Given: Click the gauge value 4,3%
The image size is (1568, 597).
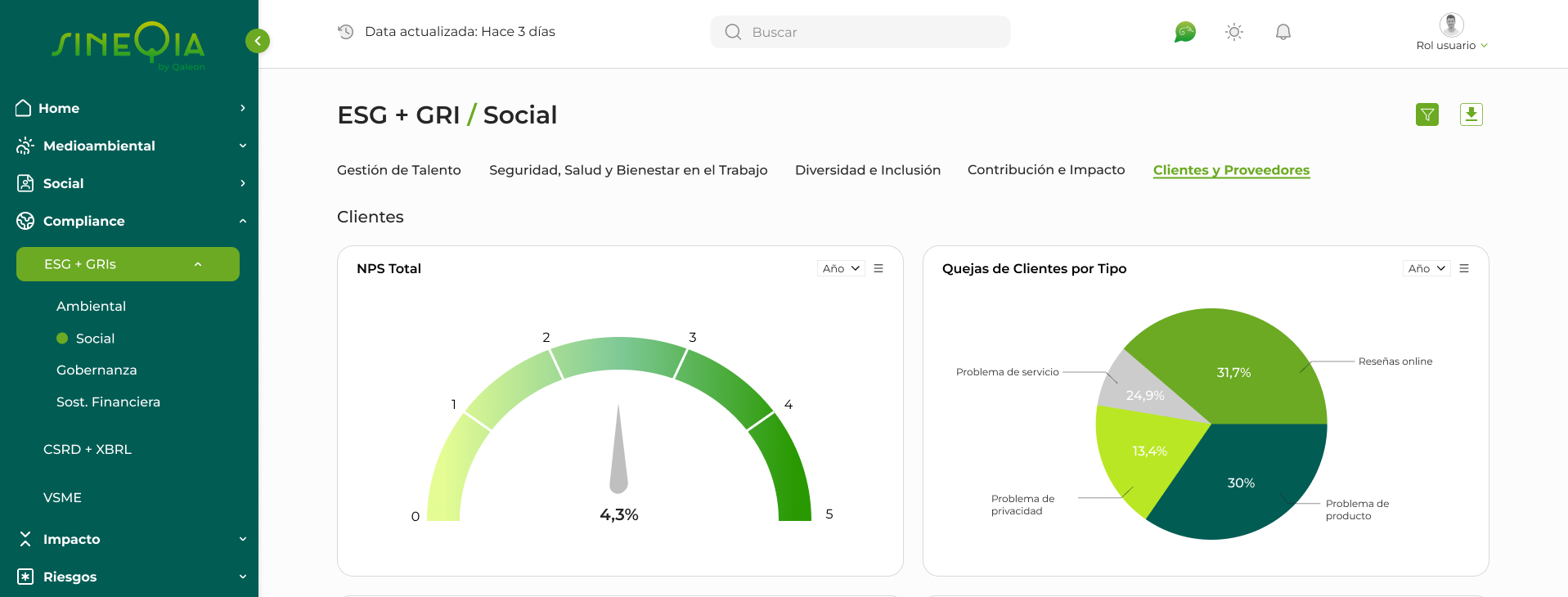Looking at the screenshot, I should click(x=619, y=514).
